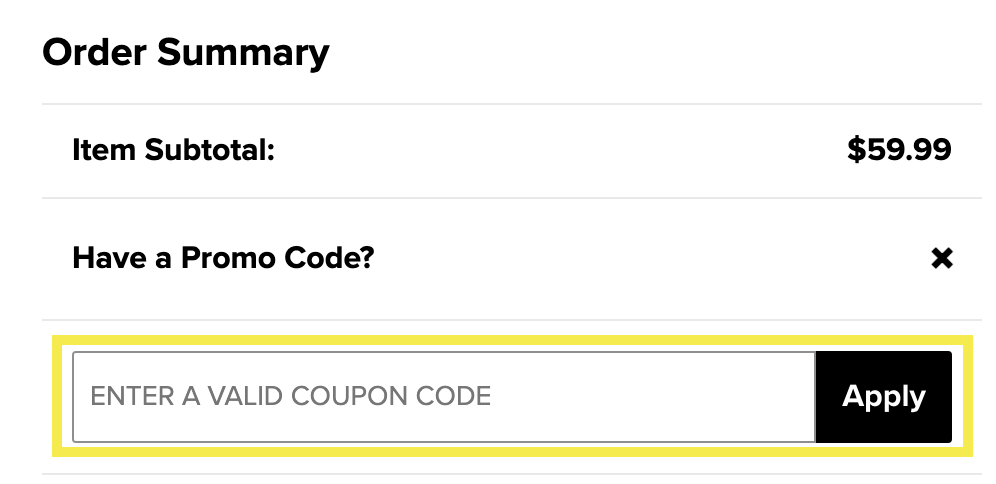Click the Apply button

tap(884, 397)
